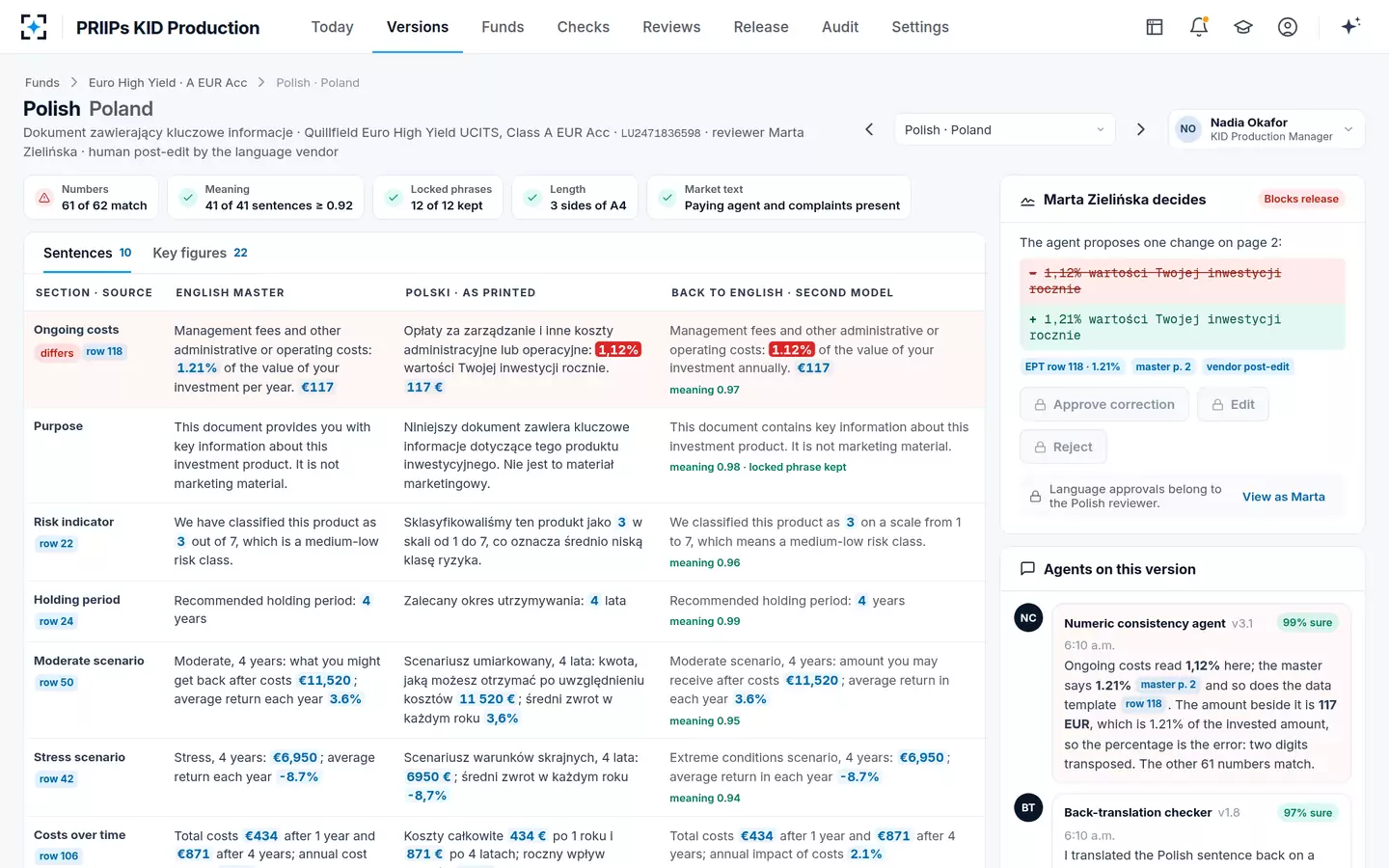The height and width of the screenshot is (868, 1389).
Task: Click the row 50 tag under Moderate scenario
Action: click(x=56, y=683)
